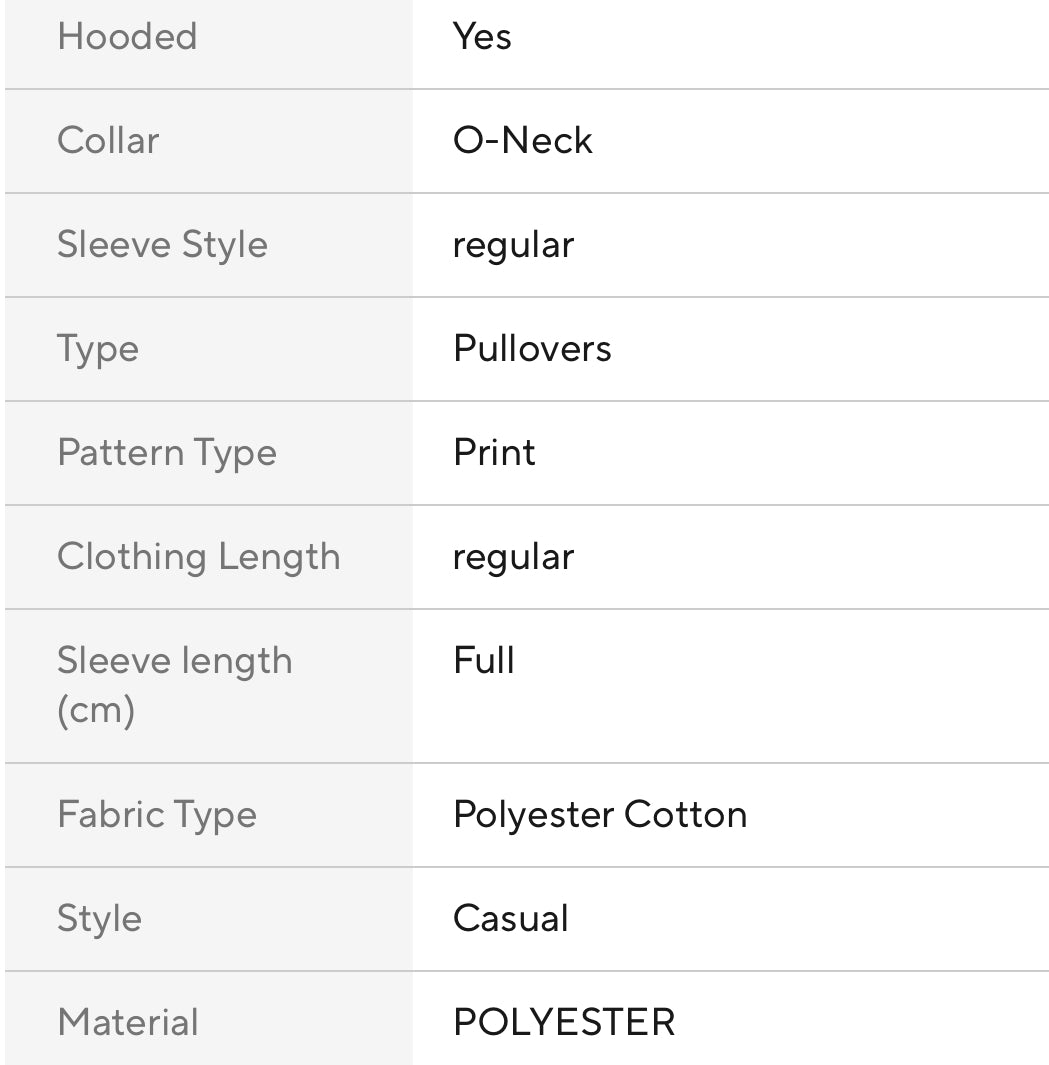Select the Polyester Cotton value
This screenshot has height=1065, width=1049.
click(x=600, y=815)
